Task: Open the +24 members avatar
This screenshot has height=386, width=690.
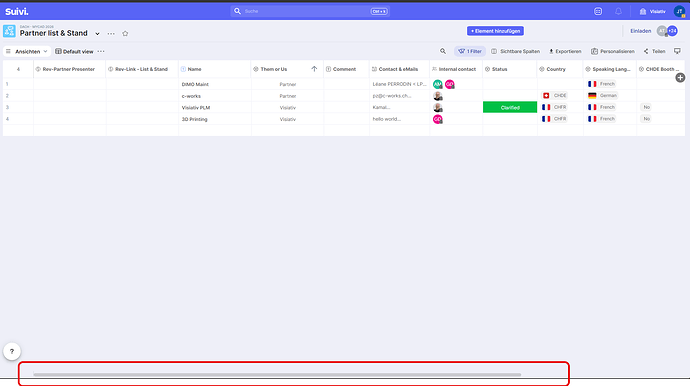Action: tap(672, 31)
